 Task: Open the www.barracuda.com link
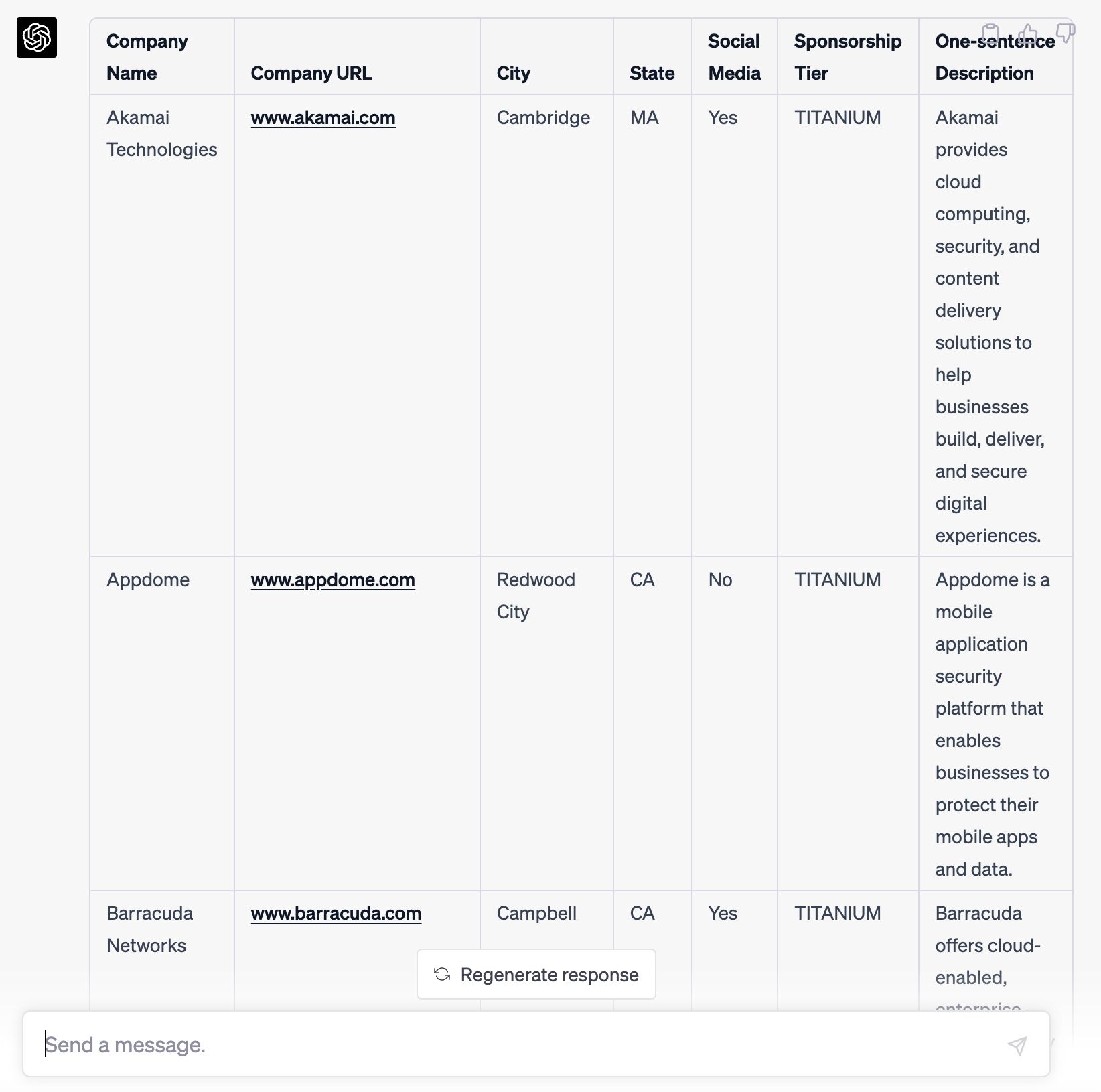(336, 914)
